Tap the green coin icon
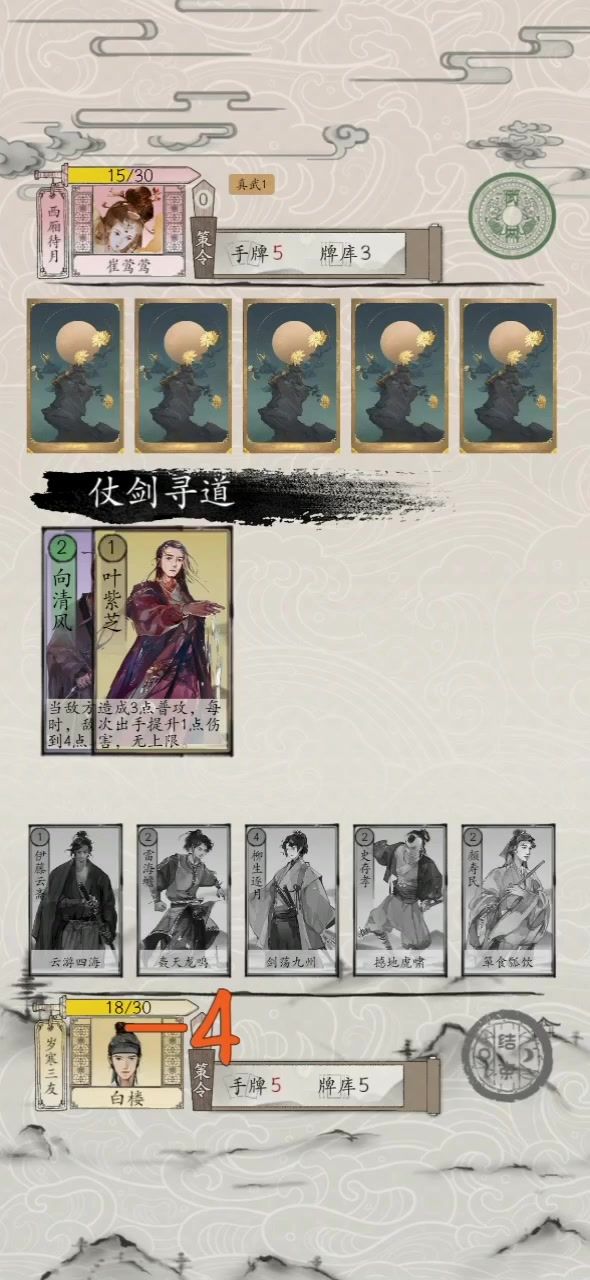The image size is (590, 1280). click(512, 216)
